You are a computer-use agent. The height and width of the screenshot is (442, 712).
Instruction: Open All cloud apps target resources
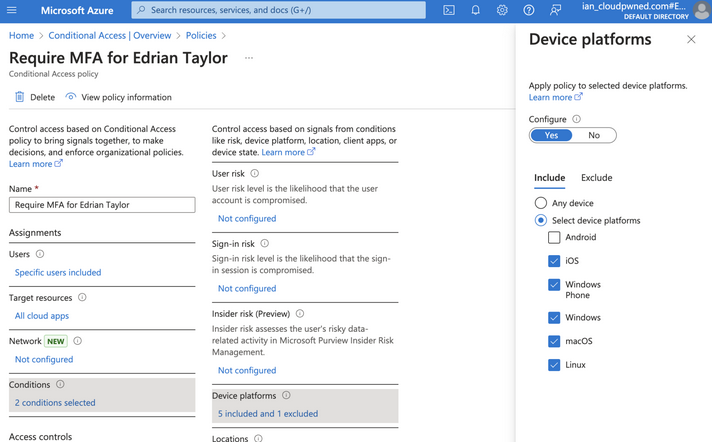tap(42, 316)
